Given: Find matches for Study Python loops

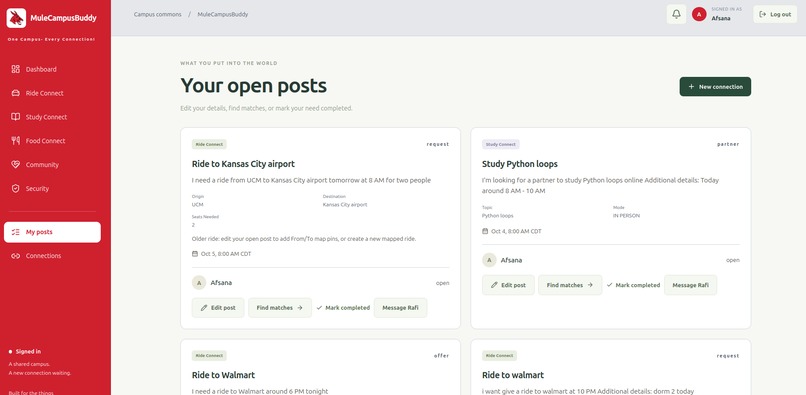Looking at the screenshot, I should pyautogui.click(x=570, y=285).
